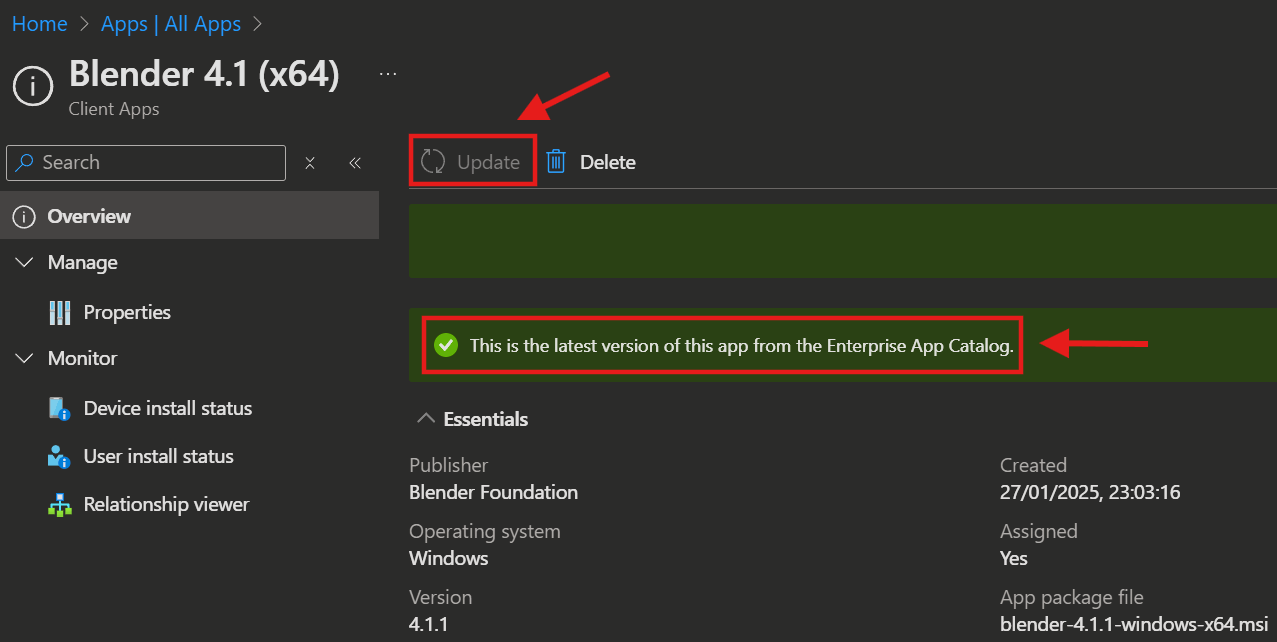Open User install status
Image resolution: width=1277 pixels, height=642 pixels.
(159, 456)
